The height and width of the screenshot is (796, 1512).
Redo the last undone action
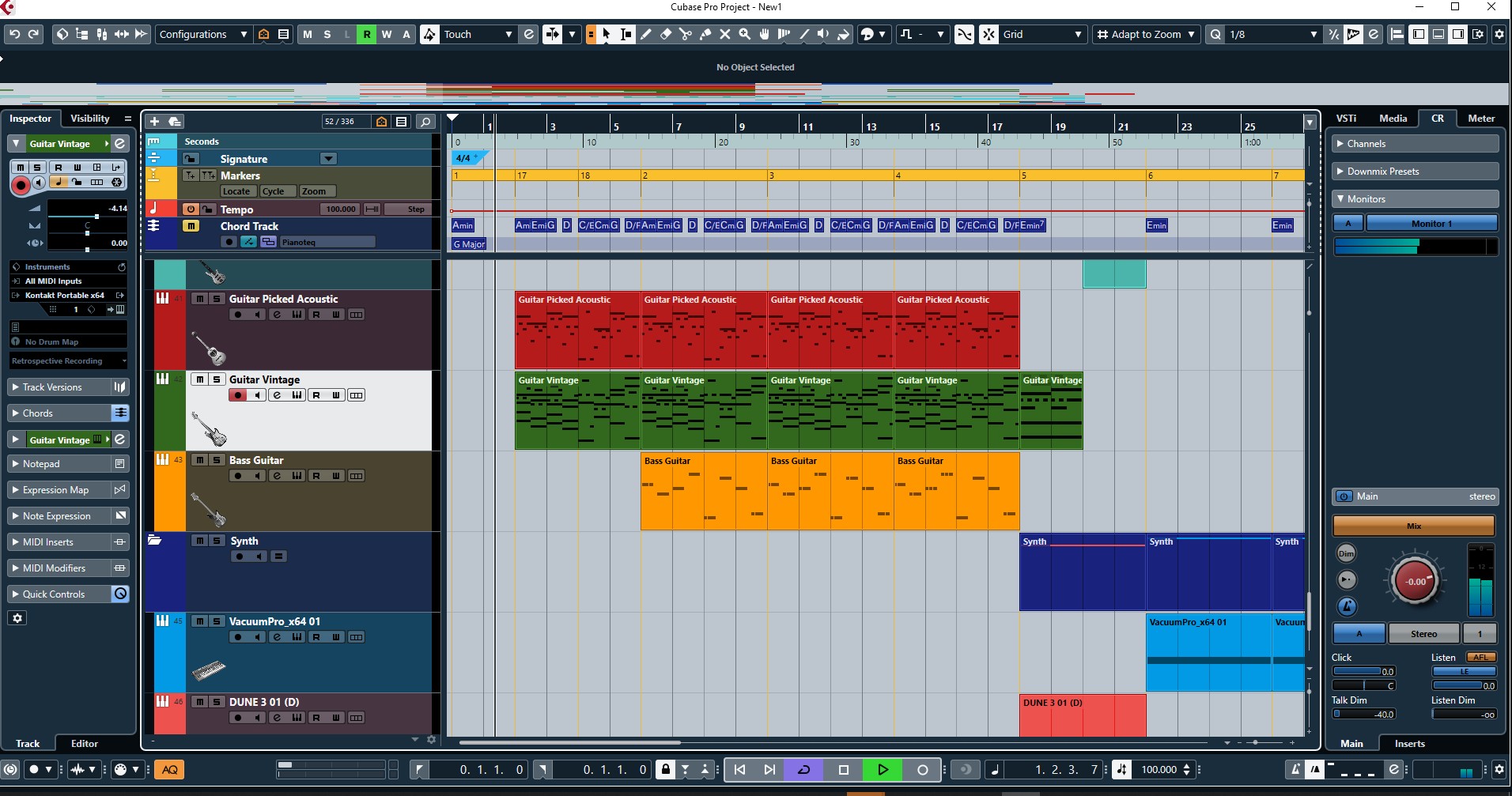click(x=33, y=34)
